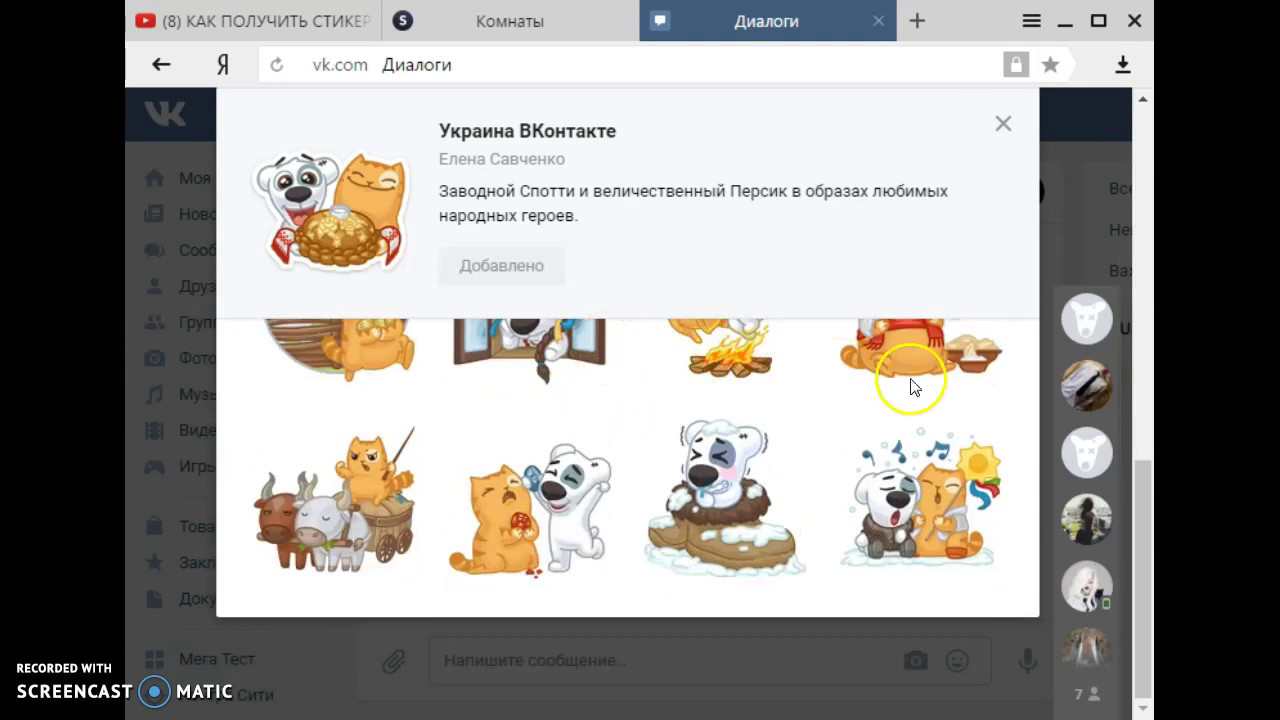Viewport: 1280px width, 720px height.
Task: Attach a file with the paperclip icon
Action: (x=393, y=661)
